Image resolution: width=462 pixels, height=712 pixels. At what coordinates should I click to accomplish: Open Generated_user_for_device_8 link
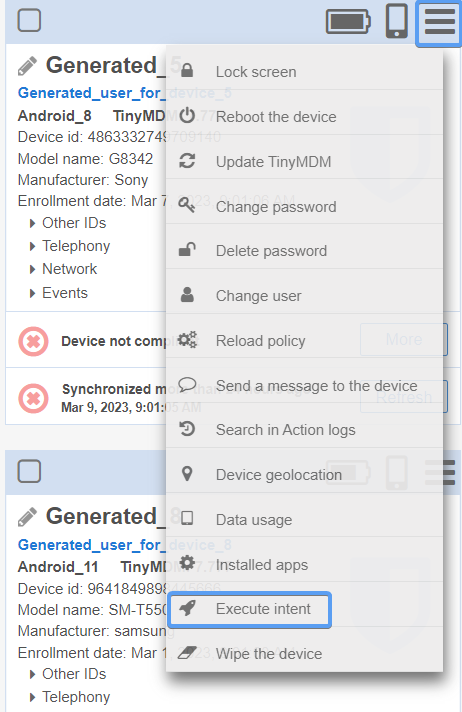tap(124, 544)
